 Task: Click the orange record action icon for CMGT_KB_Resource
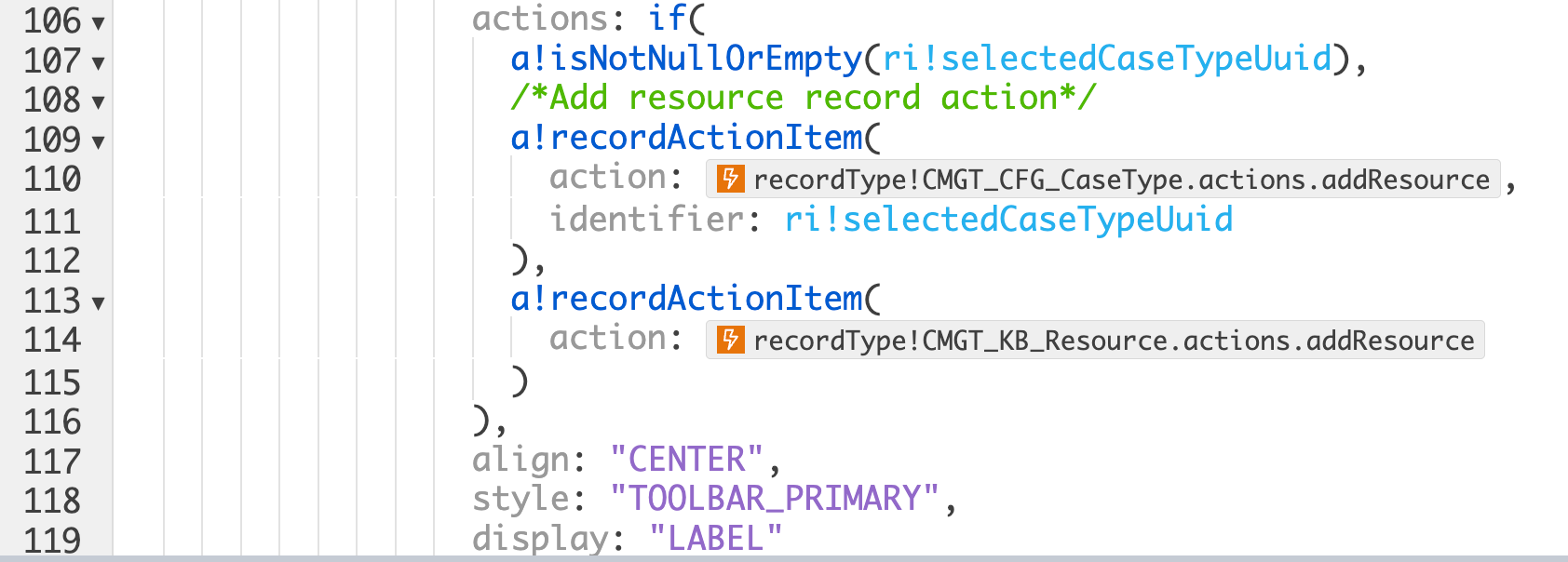[x=731, y=340]
